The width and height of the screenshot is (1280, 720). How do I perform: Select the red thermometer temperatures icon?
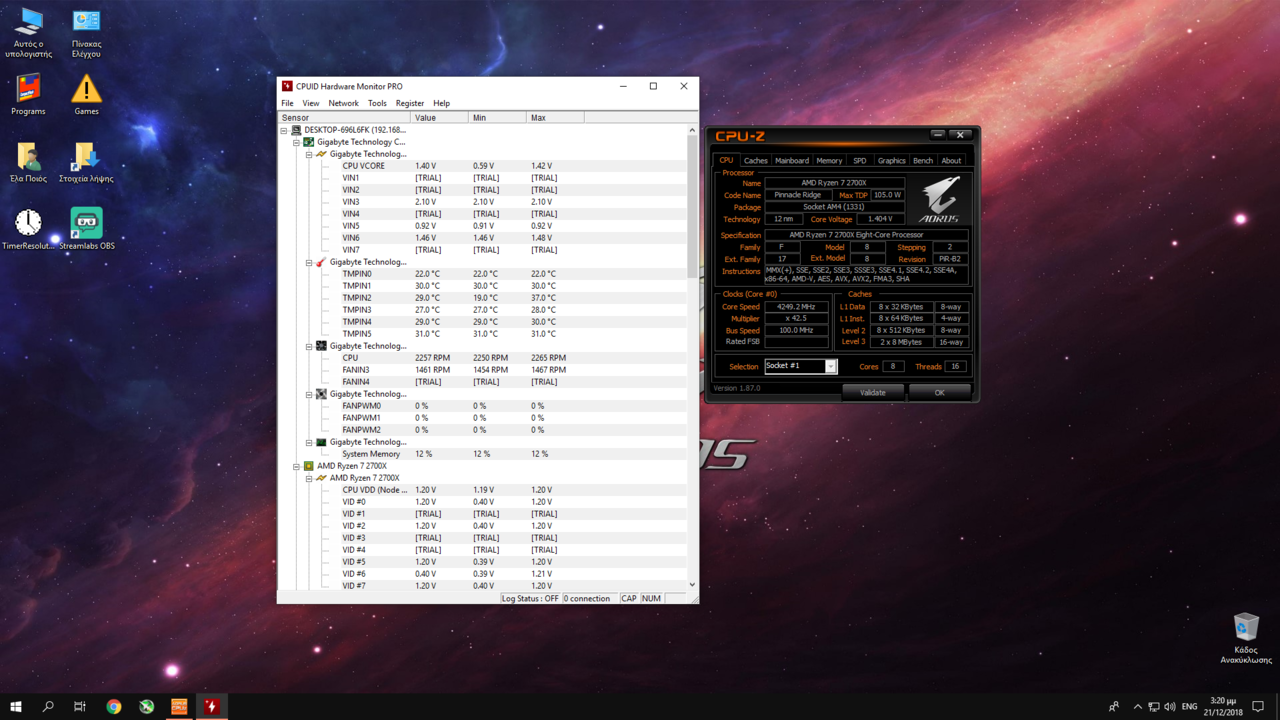tap(321, 262)
